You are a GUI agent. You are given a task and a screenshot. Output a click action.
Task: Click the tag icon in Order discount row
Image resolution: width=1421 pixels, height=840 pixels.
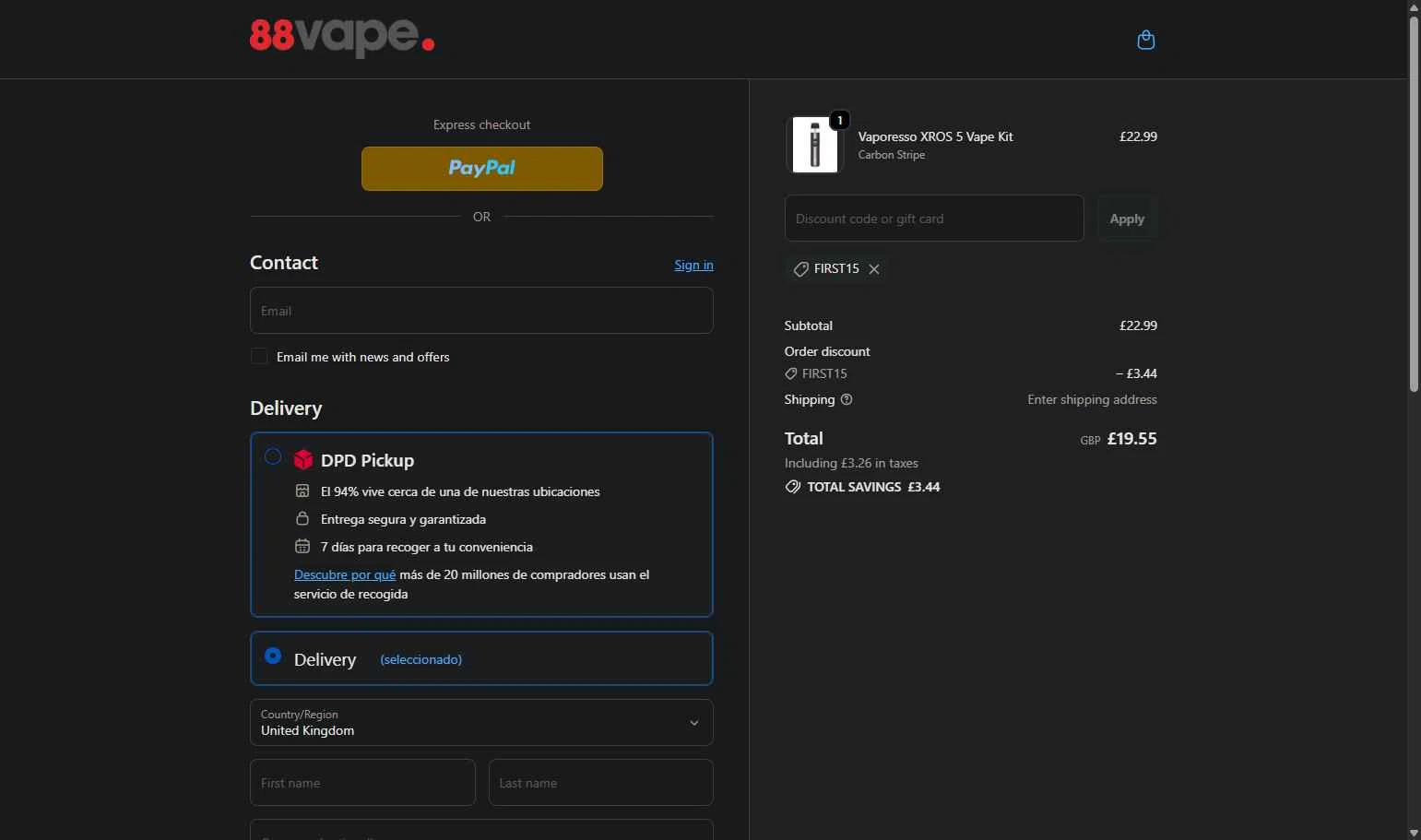coord(790,373)
